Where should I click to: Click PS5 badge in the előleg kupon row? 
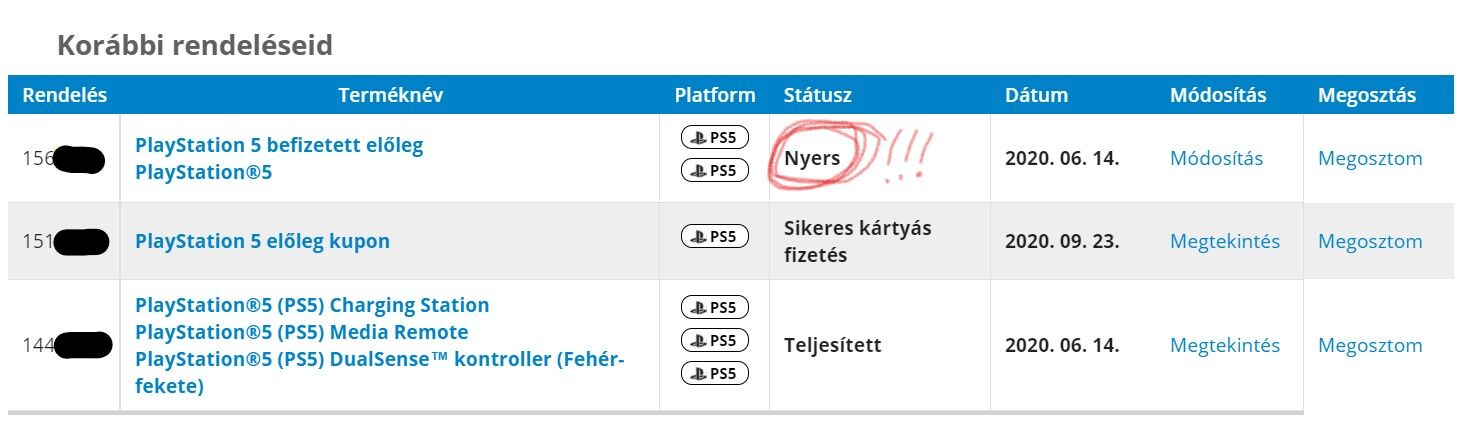point(714,237)
